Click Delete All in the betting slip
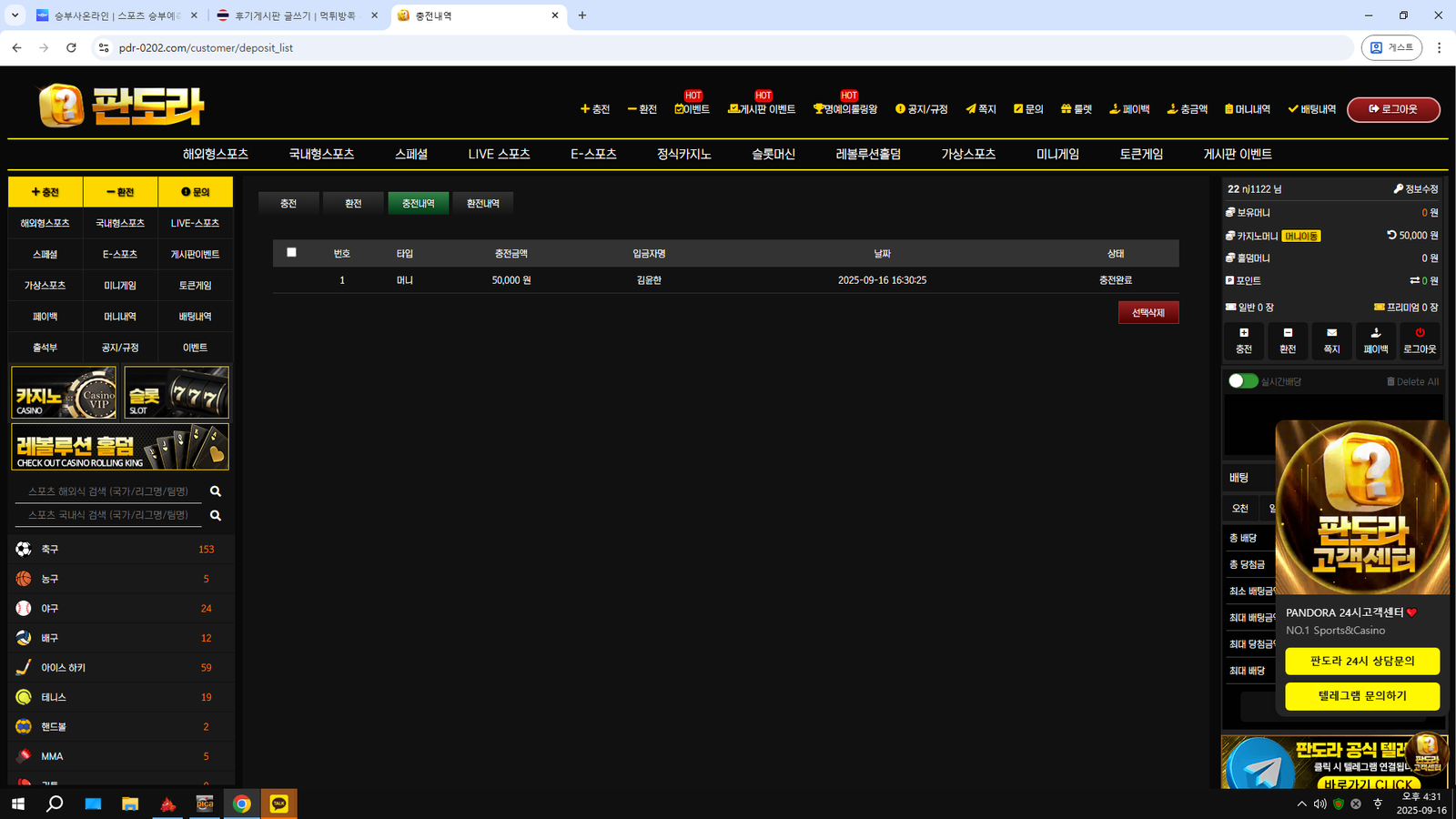 click(x=1412, y=381)
